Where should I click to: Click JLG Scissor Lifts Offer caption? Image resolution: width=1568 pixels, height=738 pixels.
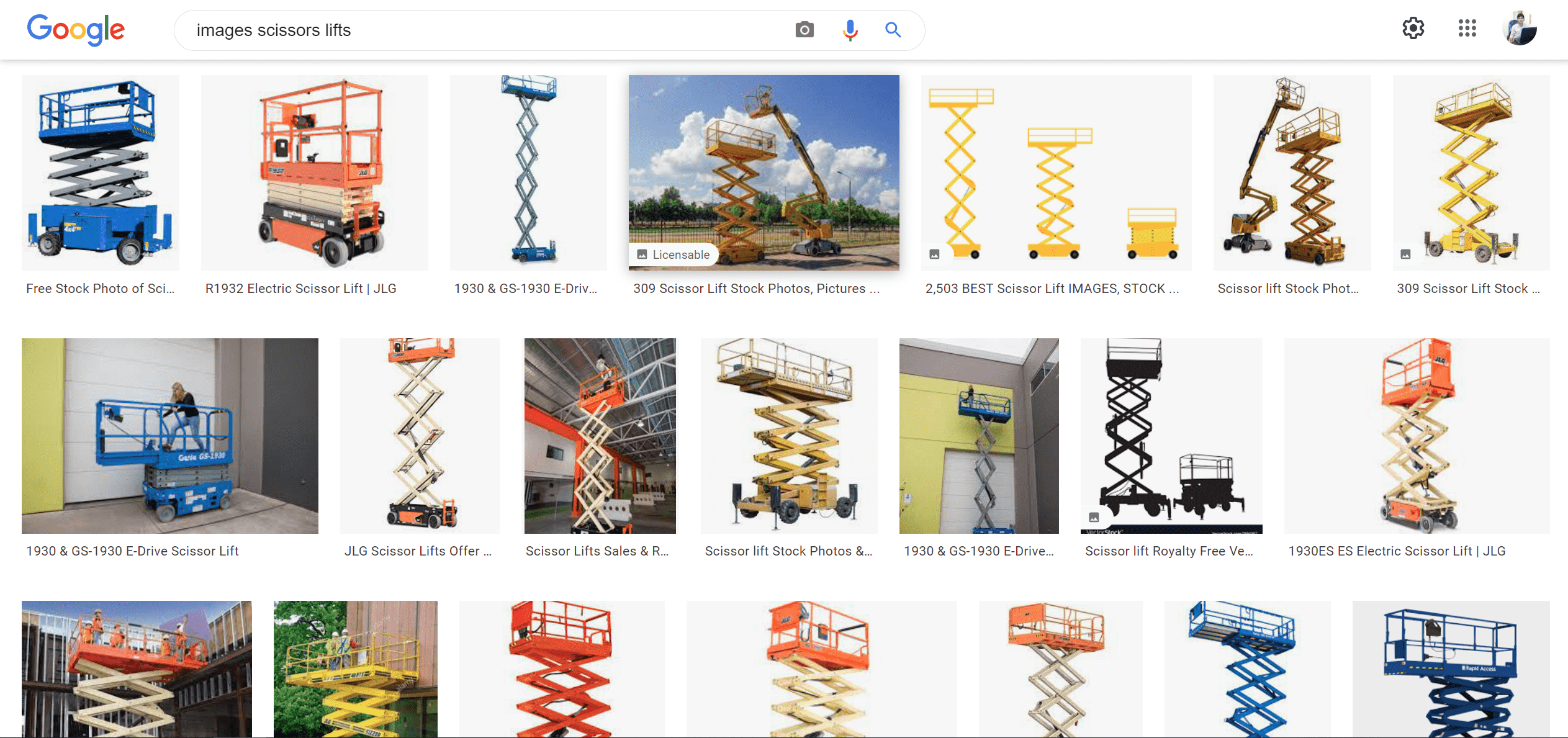pos(418,551)
